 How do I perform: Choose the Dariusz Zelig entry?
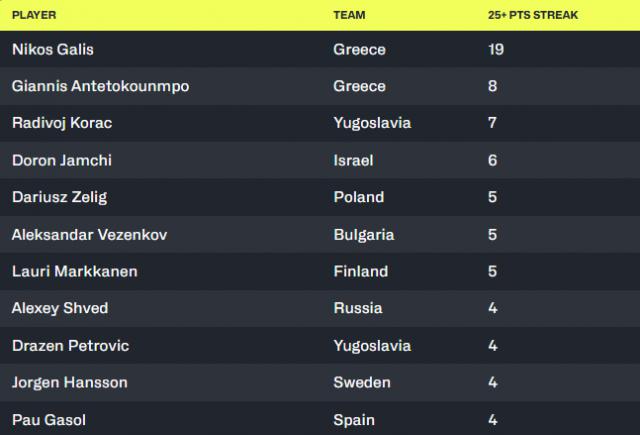[60, 197]
